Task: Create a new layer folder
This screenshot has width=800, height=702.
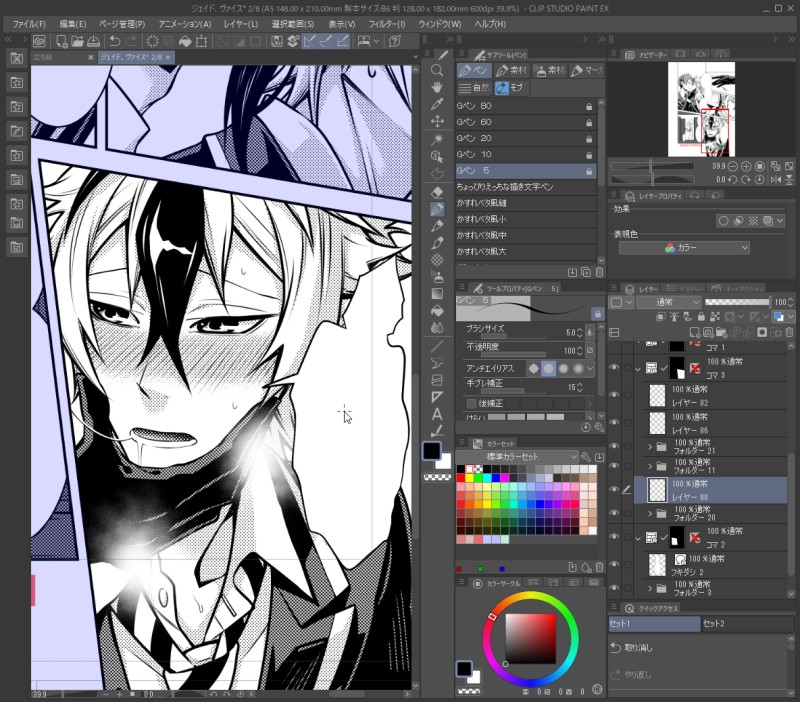Action: 721,333
